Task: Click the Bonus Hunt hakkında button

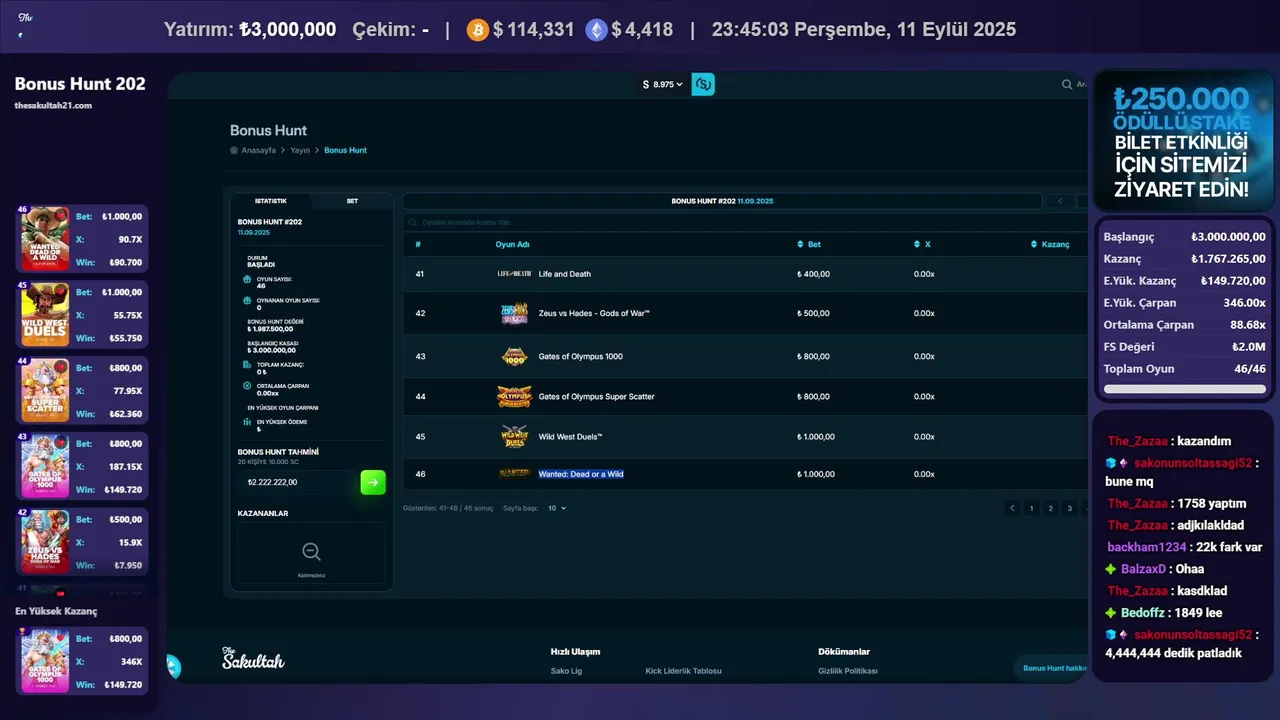Action: point(1051,668)
